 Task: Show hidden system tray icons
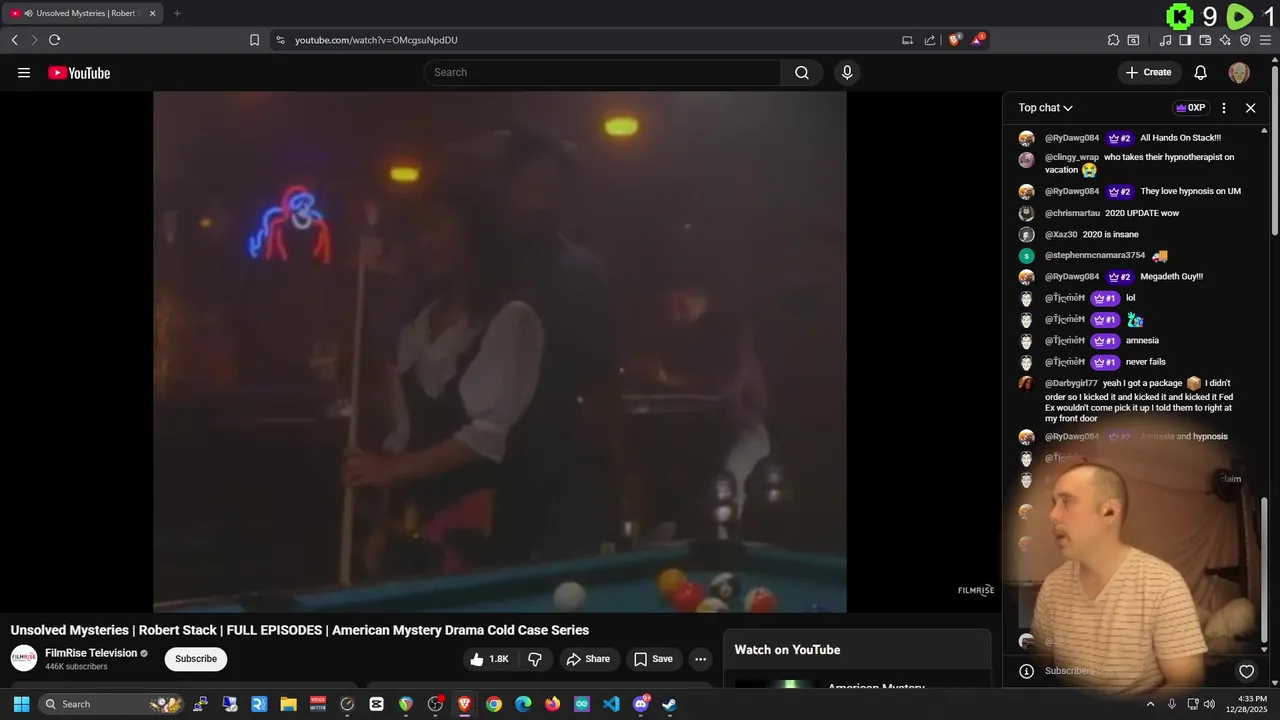pyautogui.click(x=1150, y=704)
